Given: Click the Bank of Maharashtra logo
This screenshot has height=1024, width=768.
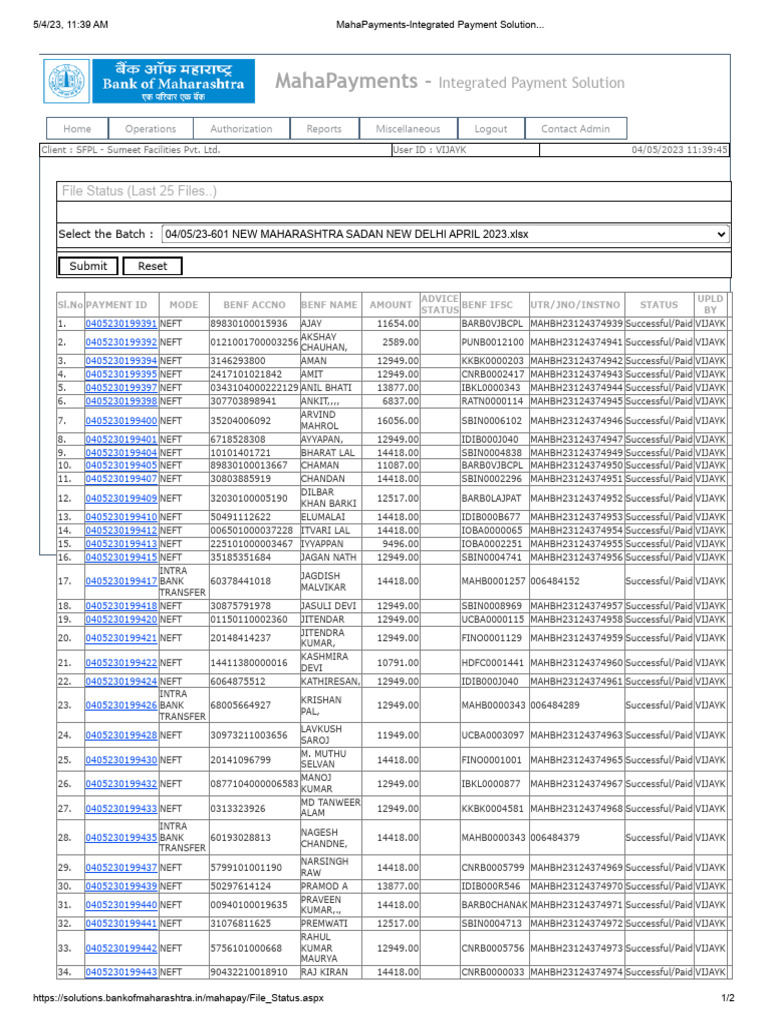Looking at the screenshot, I should pyautogui.click(x=149, y=82).
